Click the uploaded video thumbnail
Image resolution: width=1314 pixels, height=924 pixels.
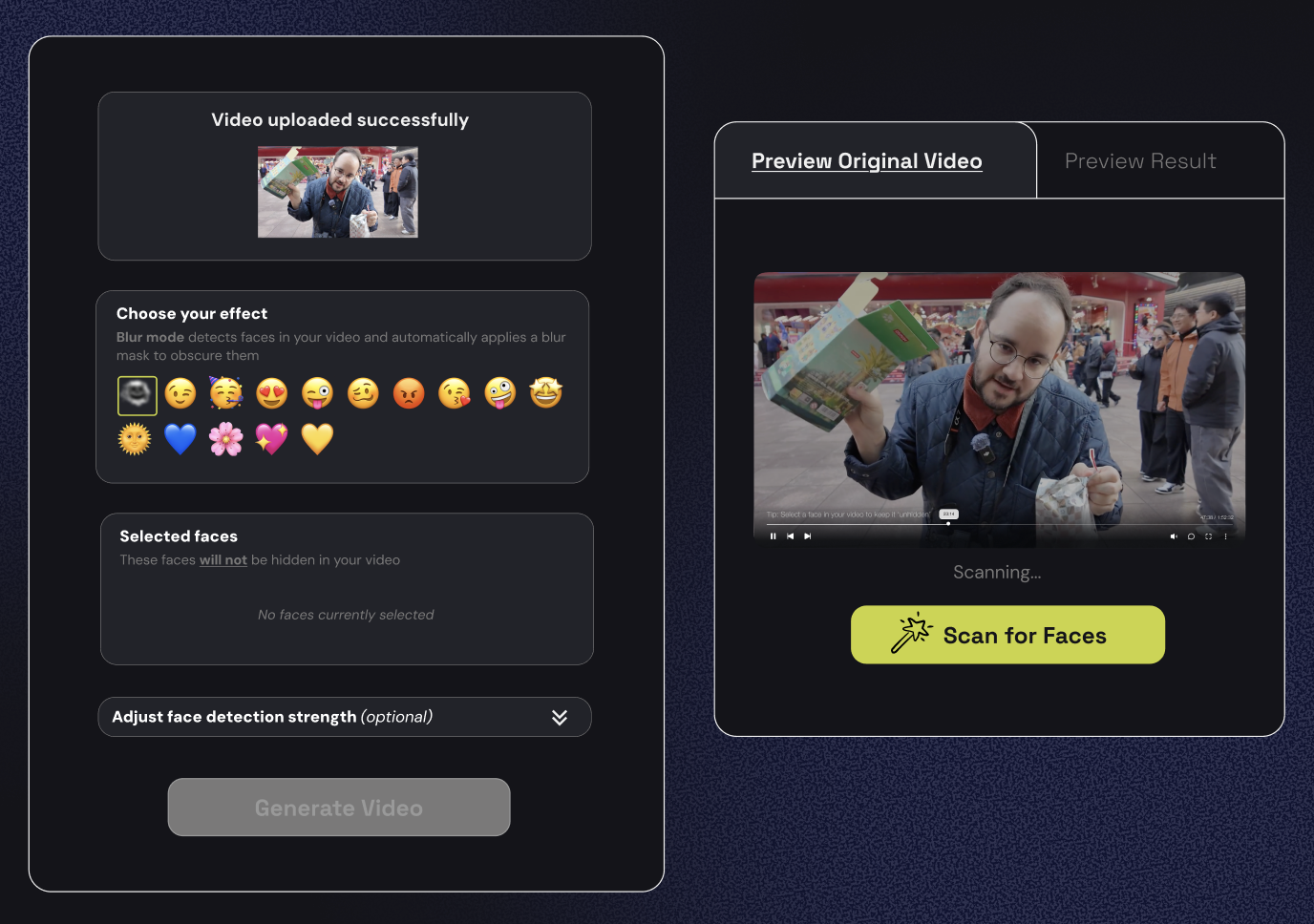pos(338,192)
